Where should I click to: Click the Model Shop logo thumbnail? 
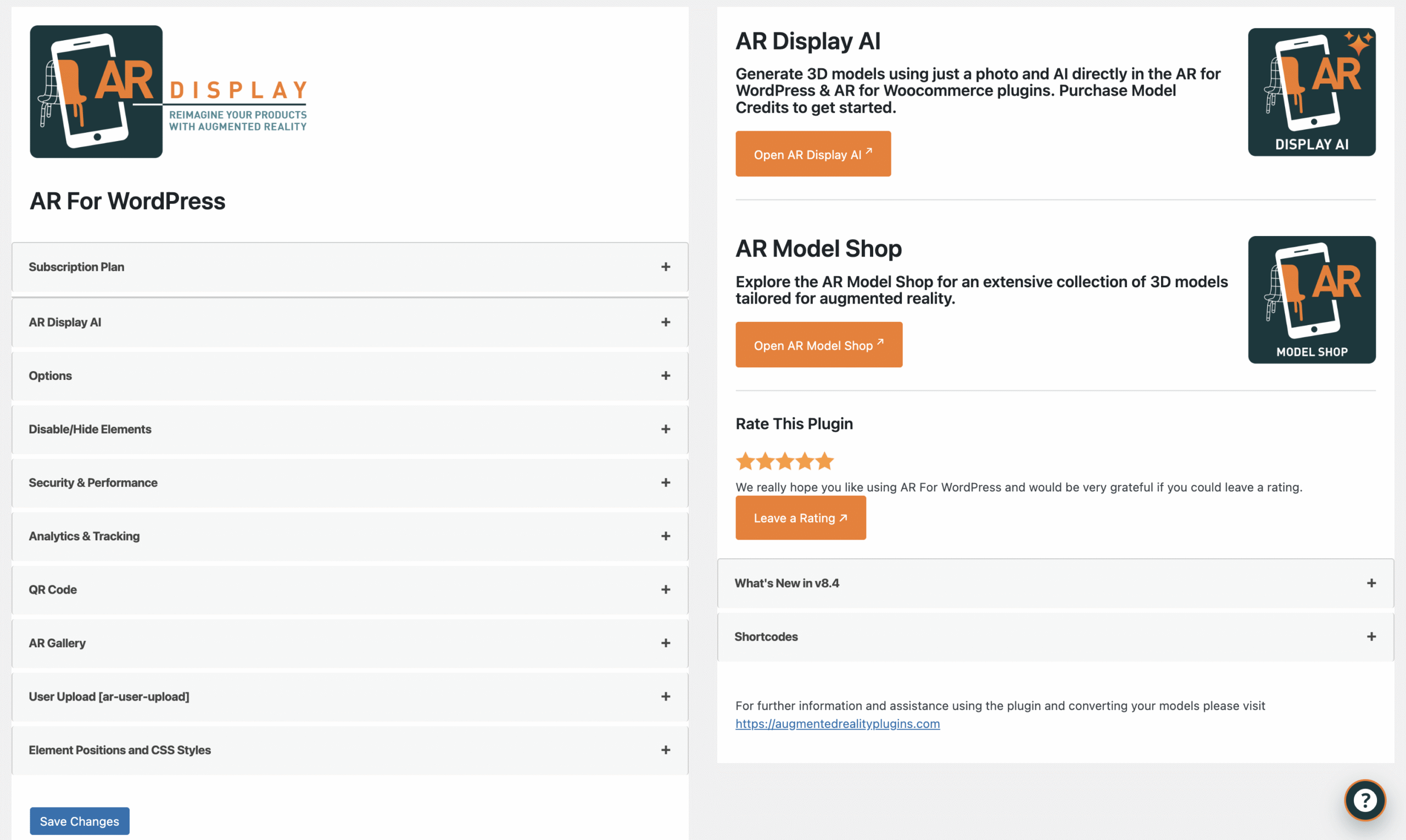(1312, 300)
